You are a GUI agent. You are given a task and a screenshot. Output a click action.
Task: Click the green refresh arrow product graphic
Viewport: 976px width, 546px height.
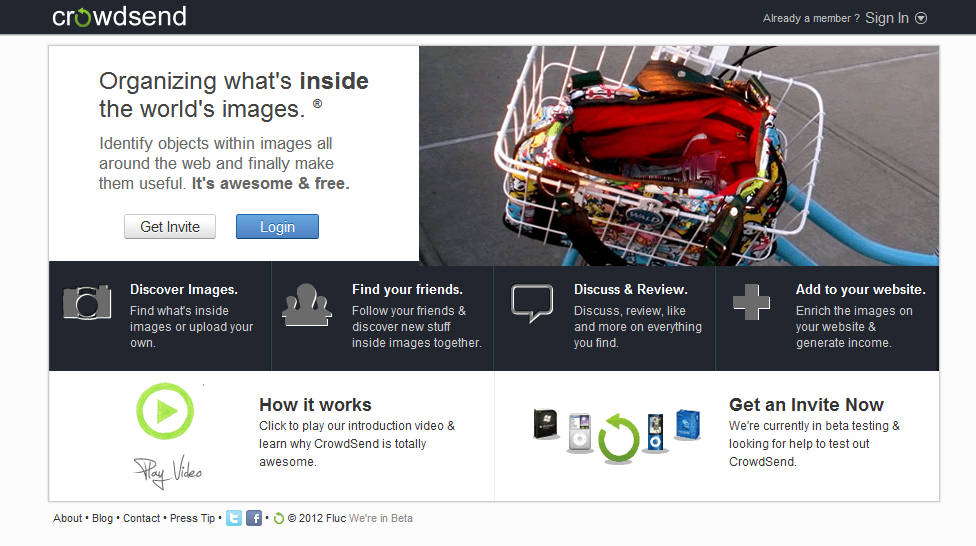pos(618,439)
